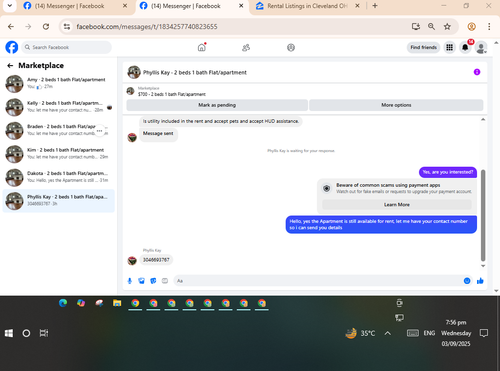Go back with the Marketplace back arrow

[10, 66]
